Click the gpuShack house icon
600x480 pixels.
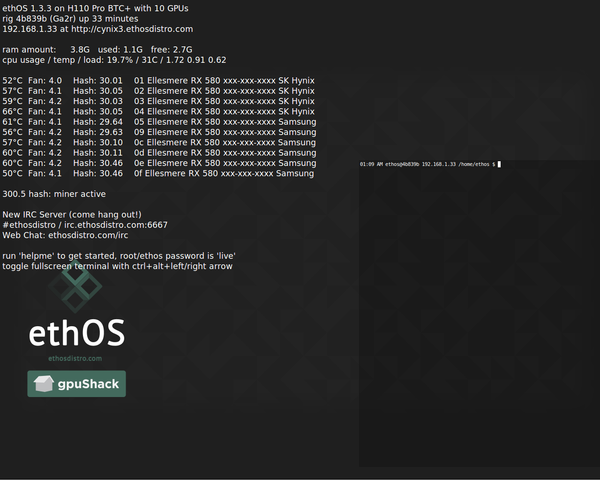click(44, 384)
